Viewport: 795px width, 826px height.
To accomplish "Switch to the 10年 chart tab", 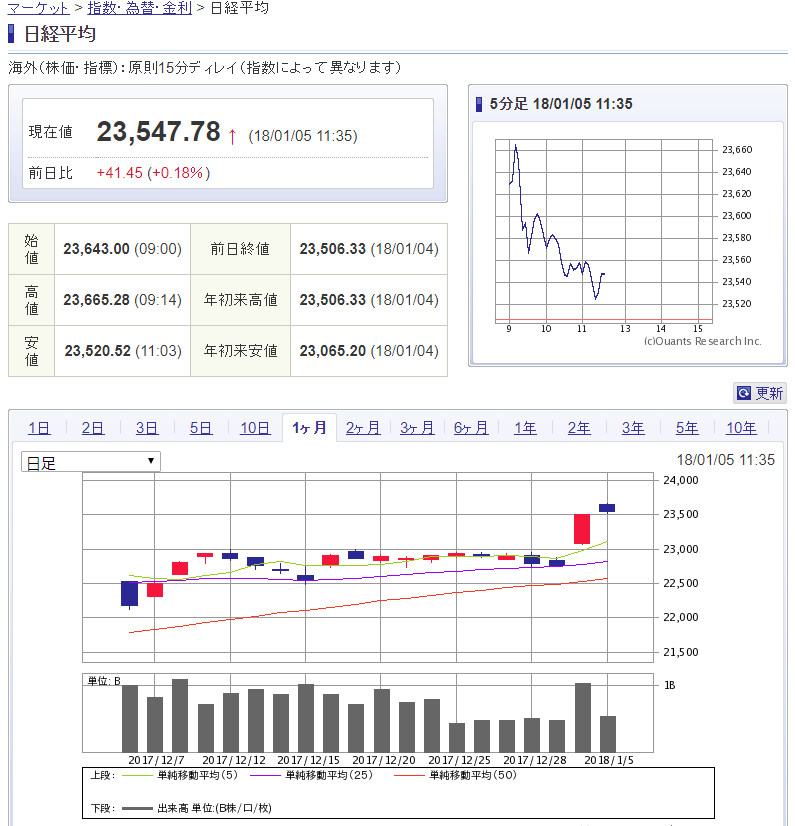I will click(x=741, y=428).
